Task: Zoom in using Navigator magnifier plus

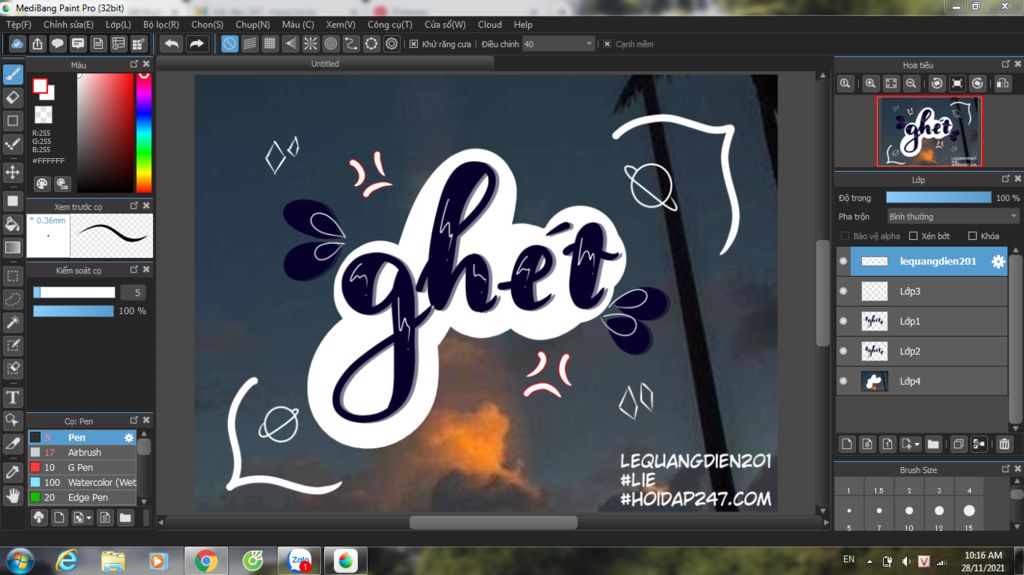Action: coord(871,84)
